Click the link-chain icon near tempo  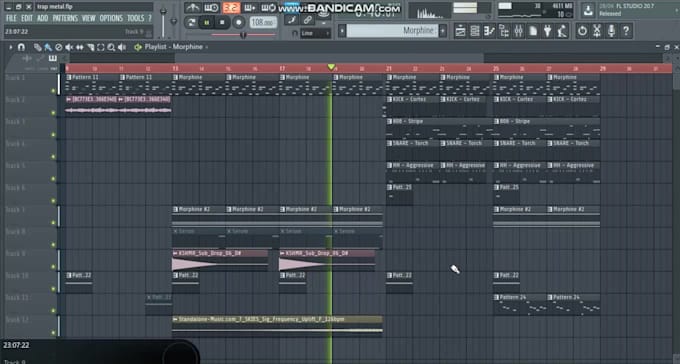coord(307,20)
